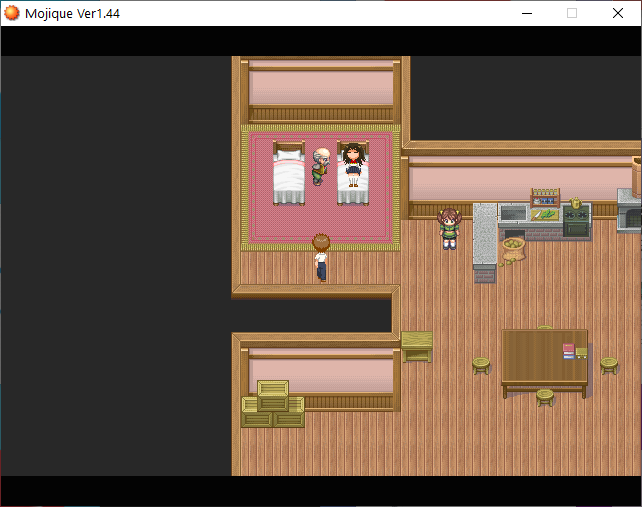
Task: Click the sack of potatoes
Action: [513, 248]
